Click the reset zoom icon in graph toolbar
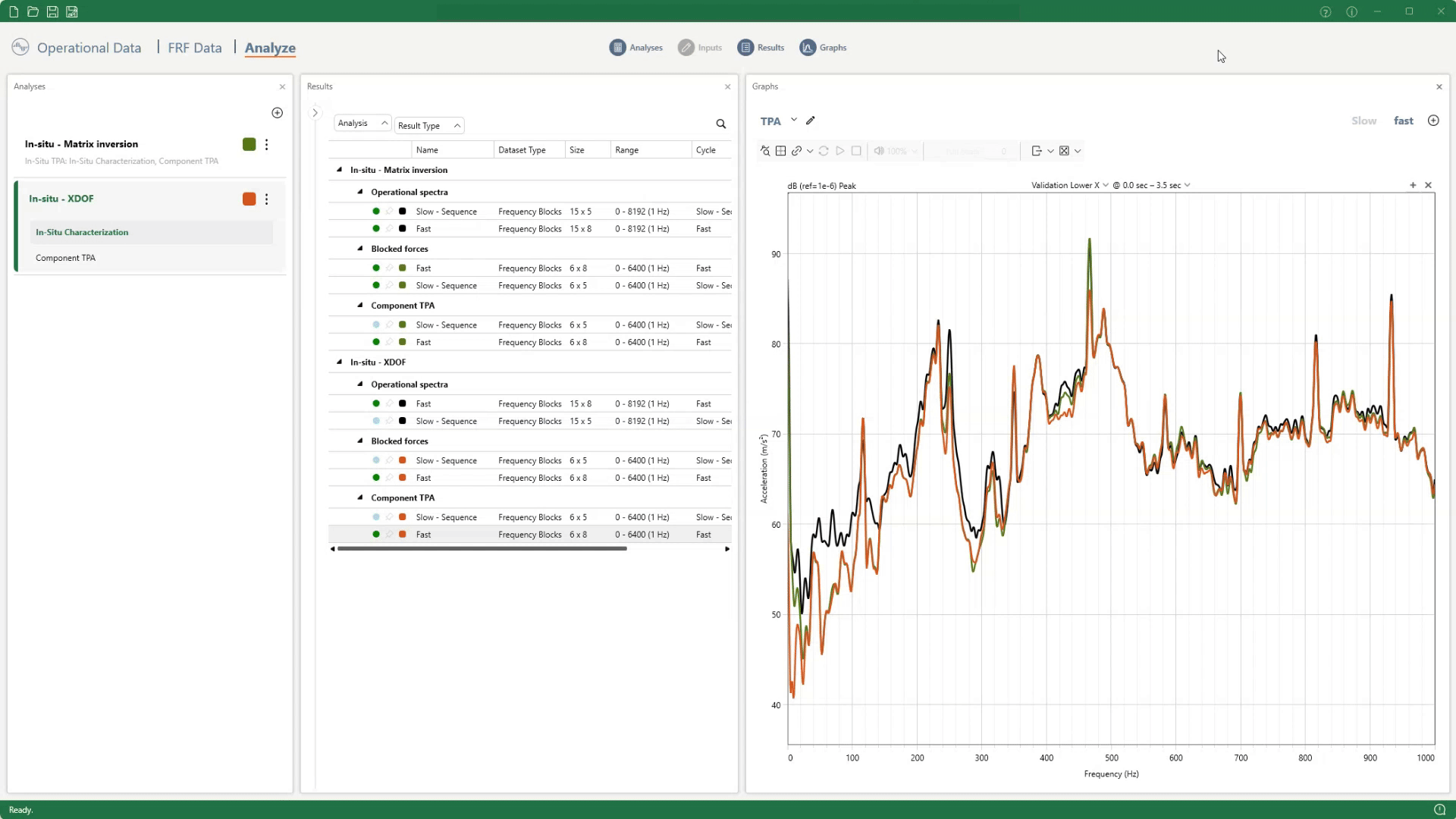Screen dimensions: 1456x819 765,151
